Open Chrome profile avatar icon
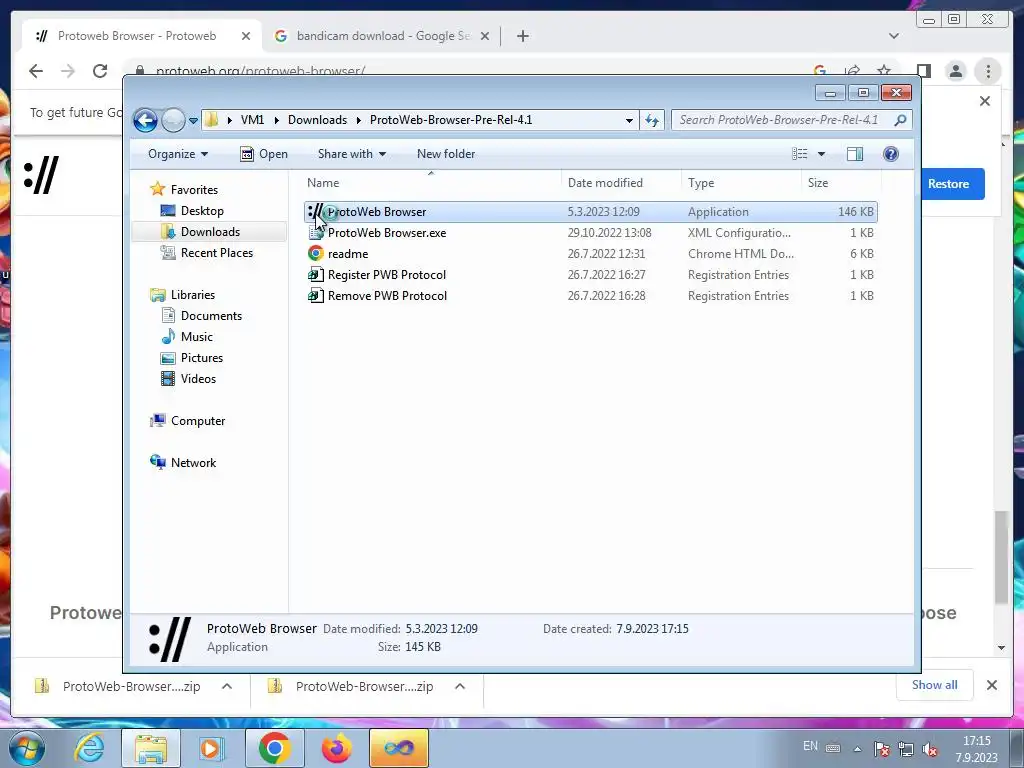Screen dimensions: 1024x768 pyautogui.click(x=955, y=71)
